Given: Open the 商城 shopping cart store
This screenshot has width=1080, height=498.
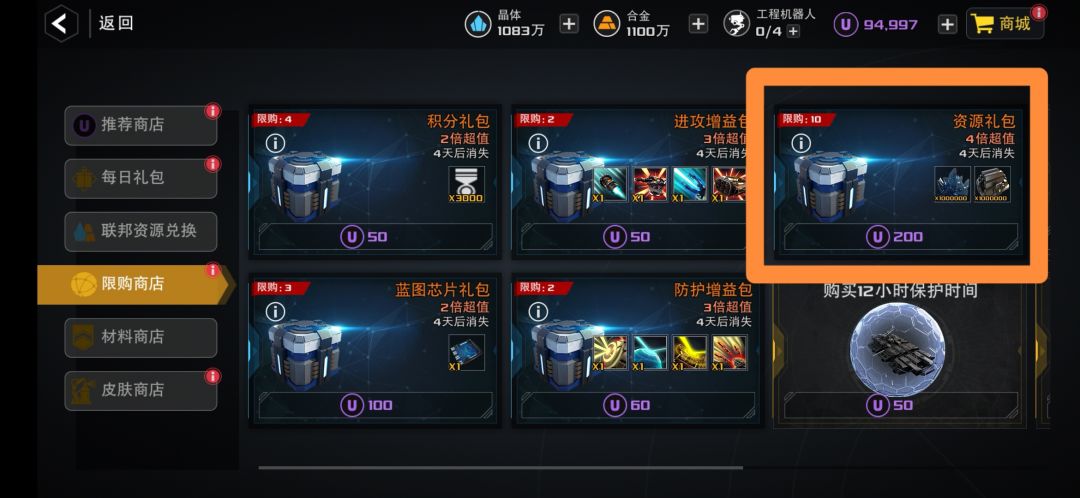Looking at the screenshot, I should (x=1005, y=24).
